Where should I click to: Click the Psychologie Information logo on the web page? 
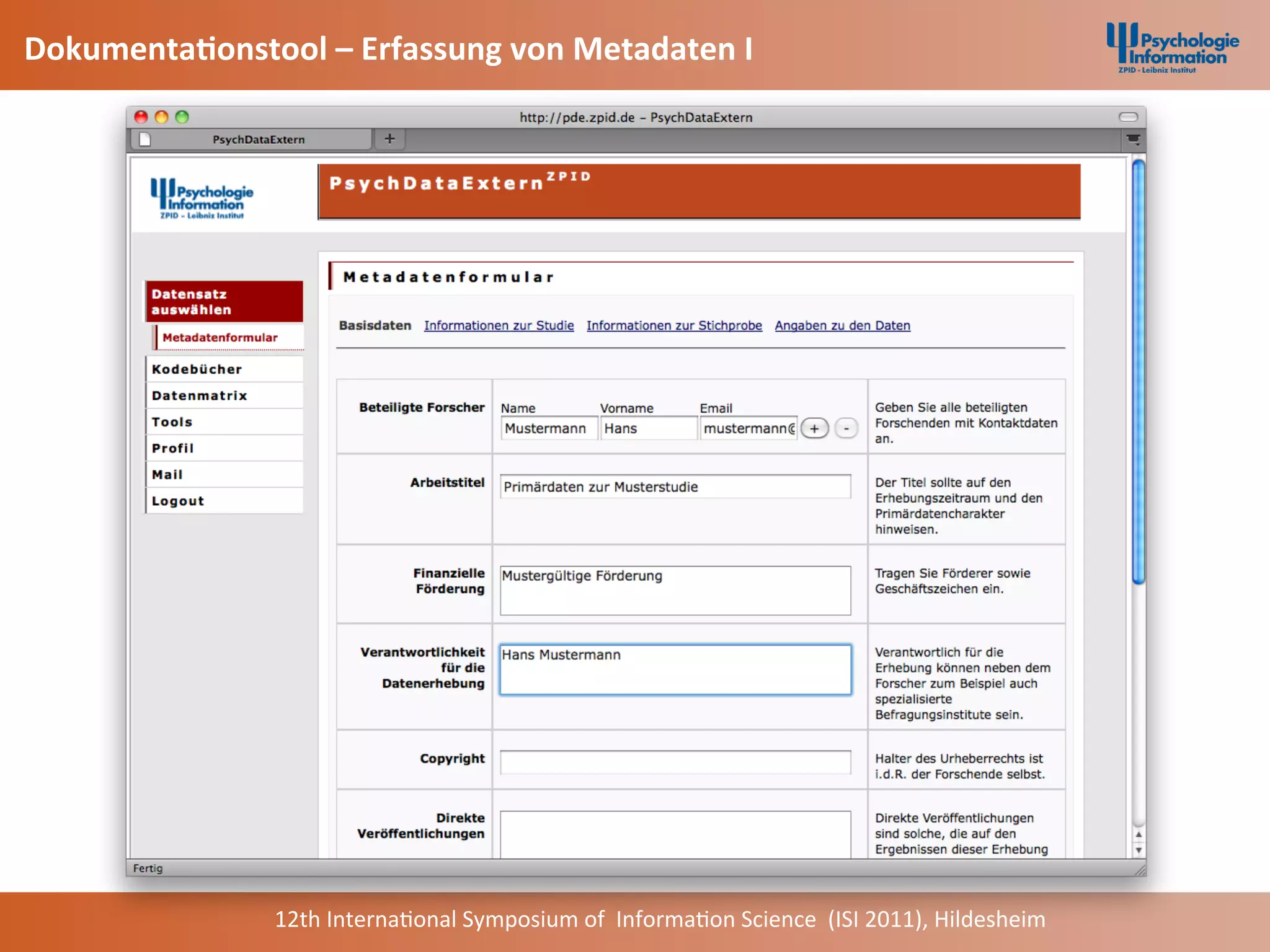coord(202,198)
